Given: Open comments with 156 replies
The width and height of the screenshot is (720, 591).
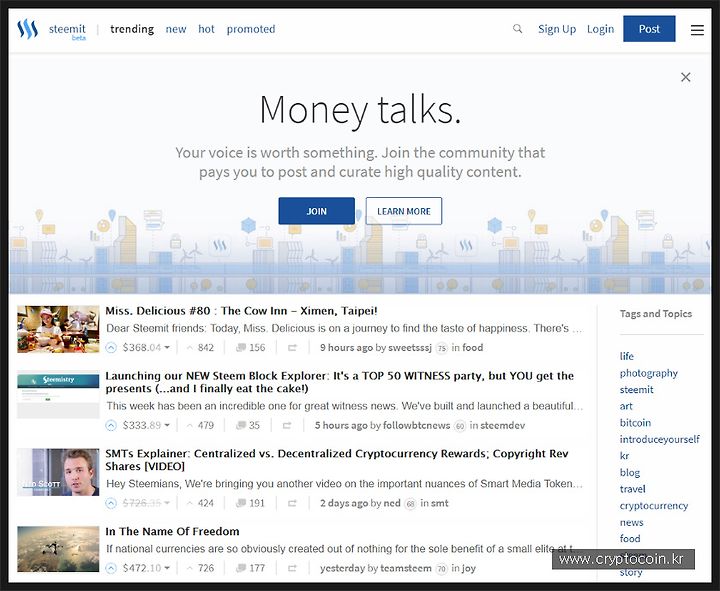Looking at the screenshot, I should click(251, 348).
